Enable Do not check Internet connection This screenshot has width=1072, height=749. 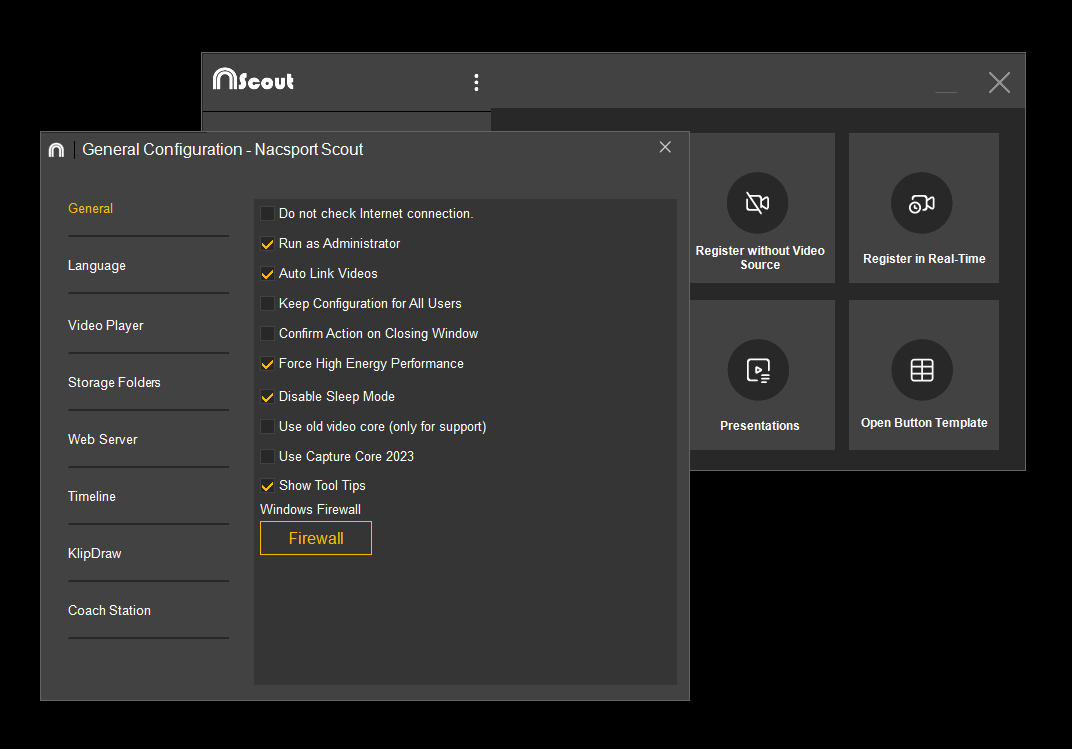(267, 214)
